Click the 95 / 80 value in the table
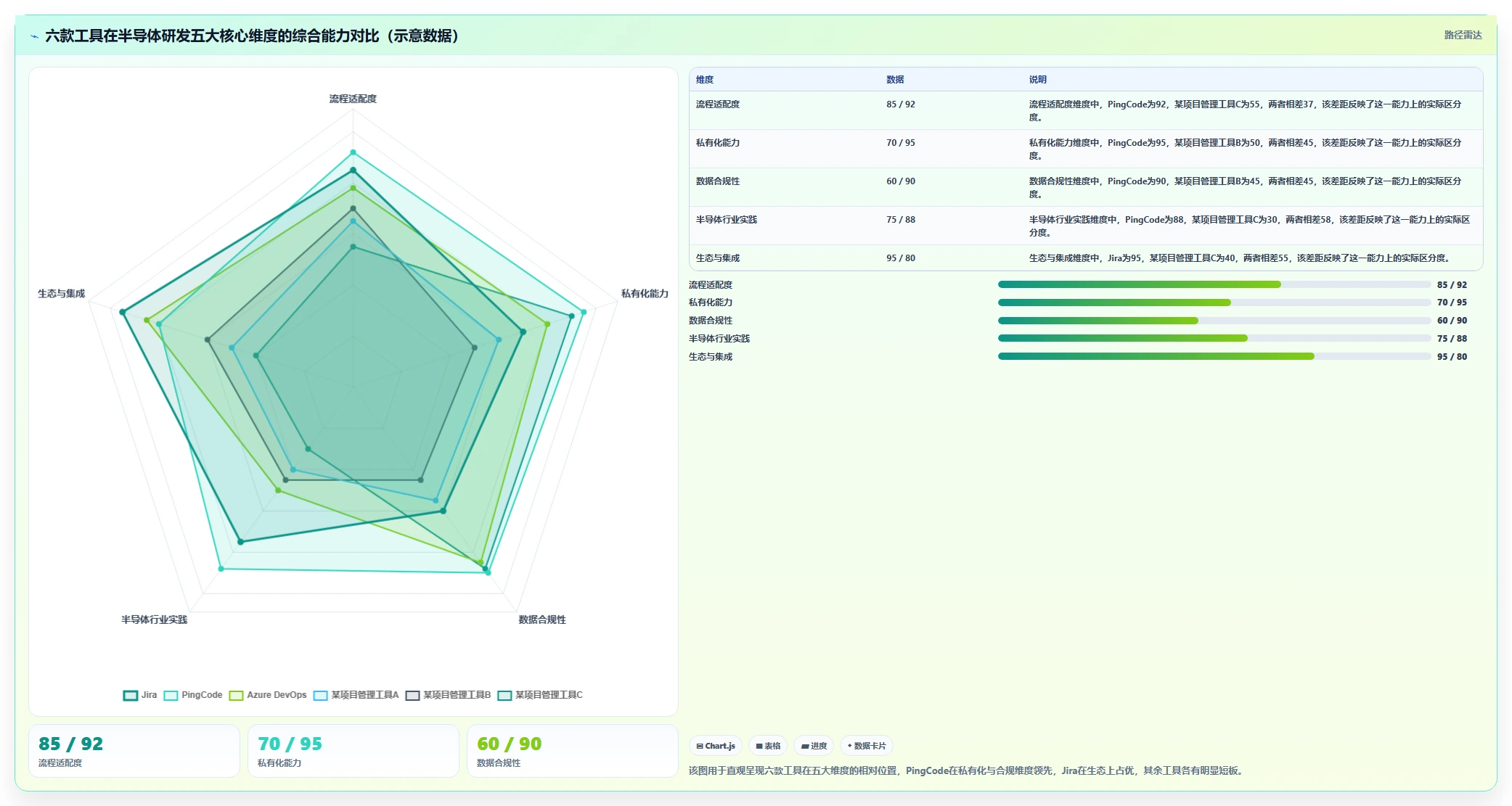Screen dimensions: 1512x806 click(x=901, y=258)
